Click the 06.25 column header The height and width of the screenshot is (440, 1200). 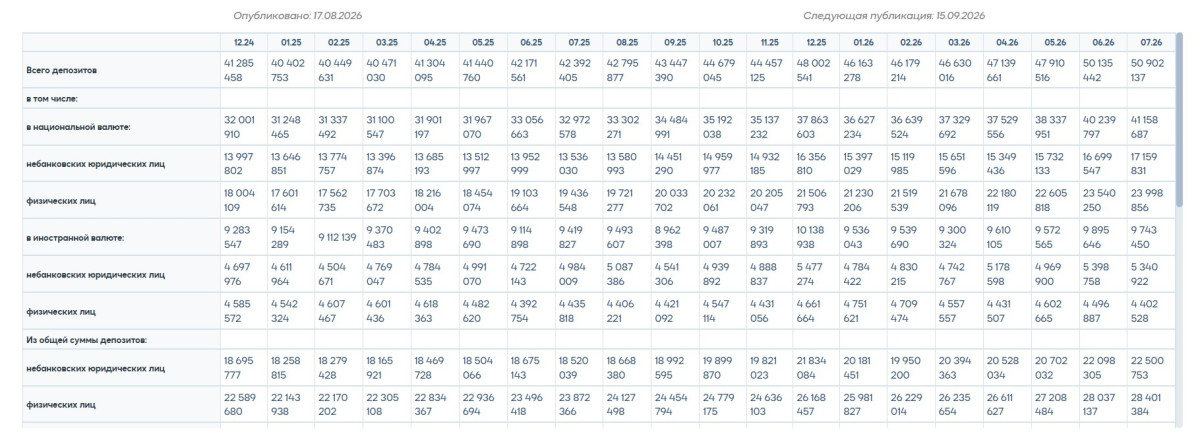pos(531,42)
